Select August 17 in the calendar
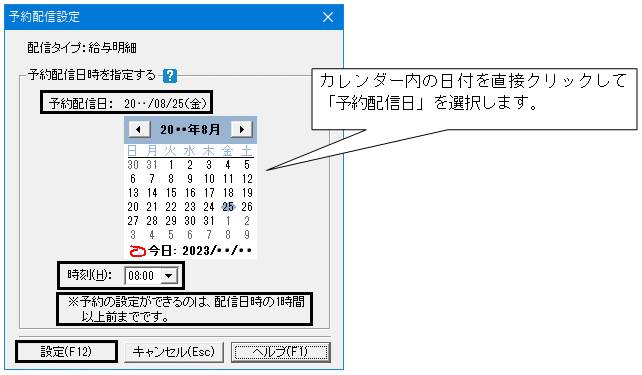Image resolution: width=642 pixels, height=375 pixels. click(209, 193)
